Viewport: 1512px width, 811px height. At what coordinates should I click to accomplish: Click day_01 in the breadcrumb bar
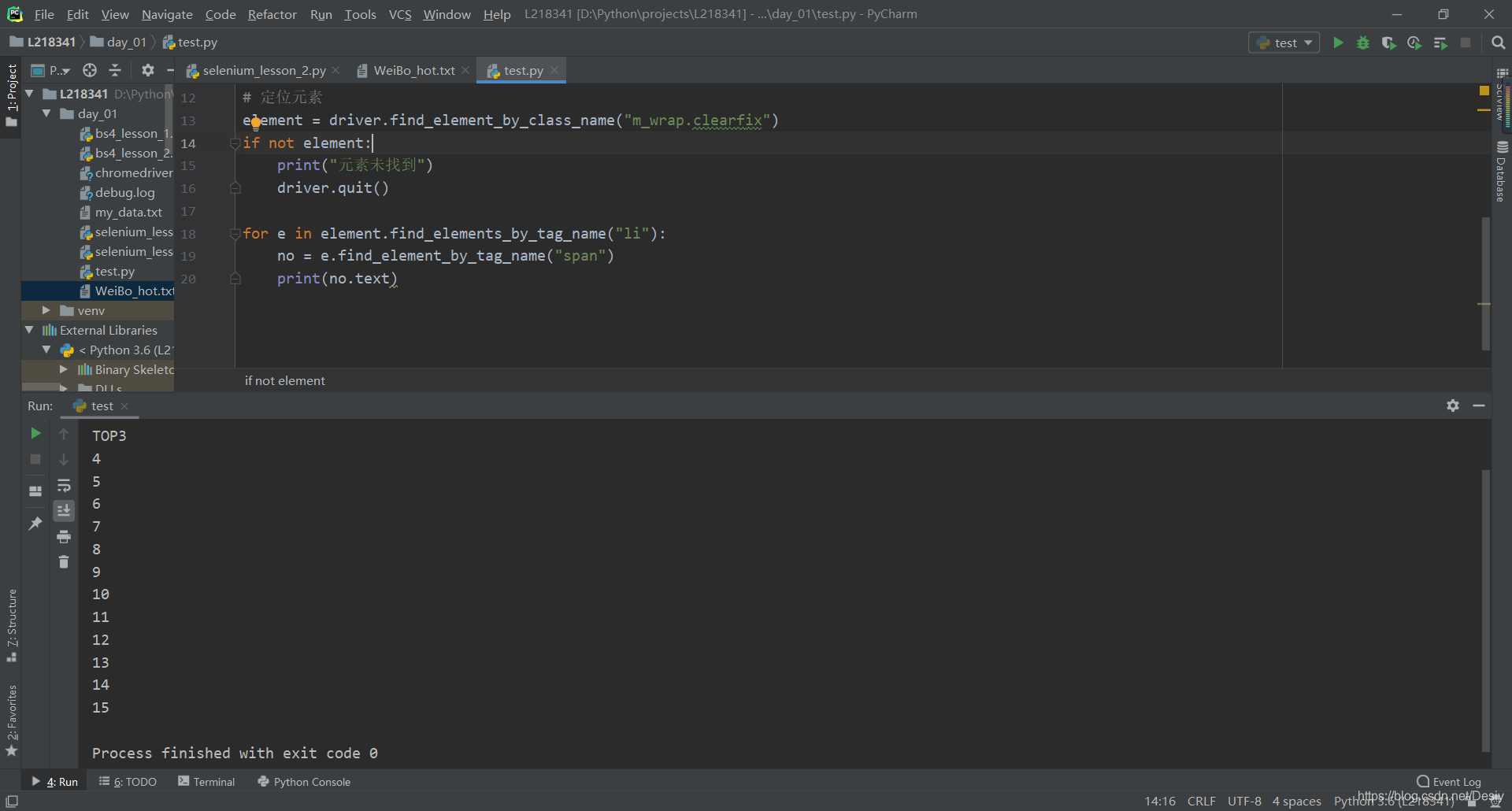tap(119, 43)
